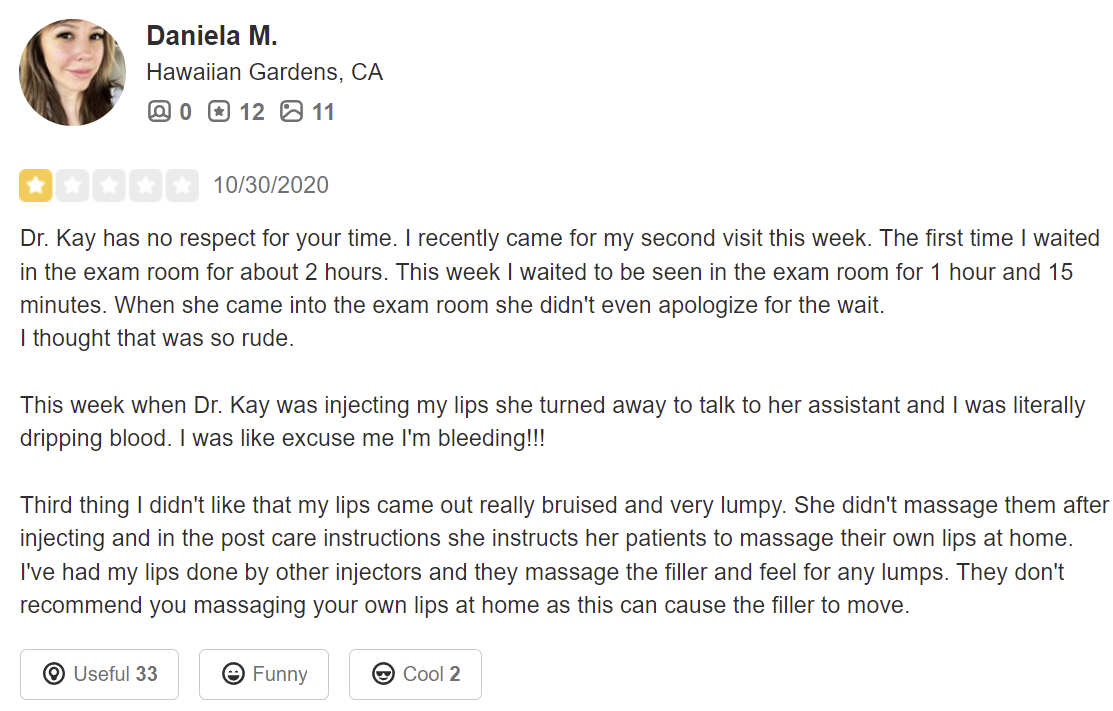Click the fourth rating star
Viewport: 1113px width, 711px height.
(145, 185)
